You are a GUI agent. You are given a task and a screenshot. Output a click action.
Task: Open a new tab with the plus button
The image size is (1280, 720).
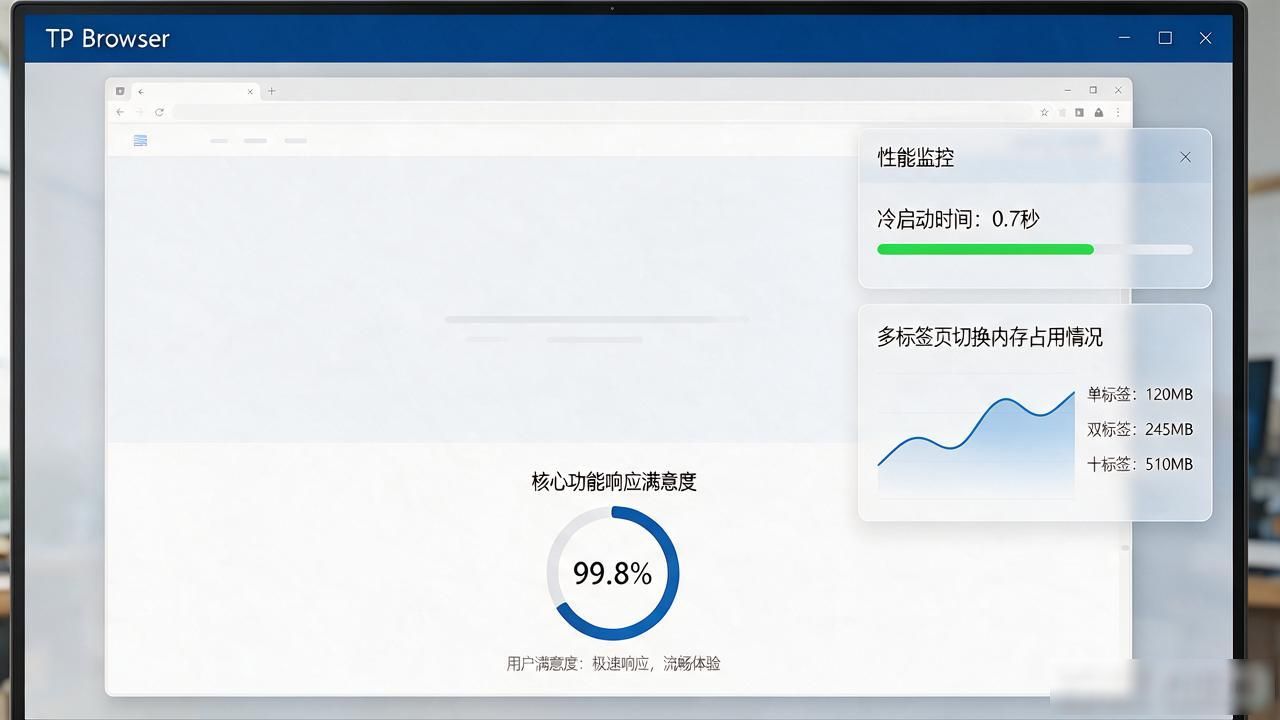pos(271,91)
